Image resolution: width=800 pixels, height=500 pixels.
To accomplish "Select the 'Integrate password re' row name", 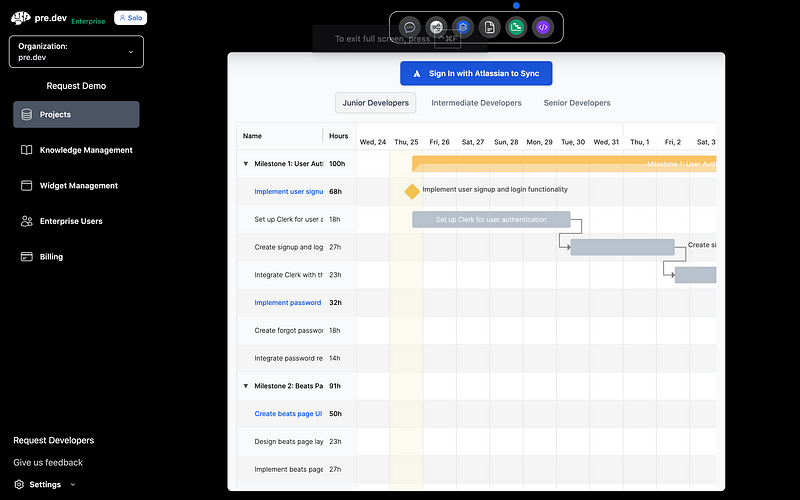I will tap(289, 358).
